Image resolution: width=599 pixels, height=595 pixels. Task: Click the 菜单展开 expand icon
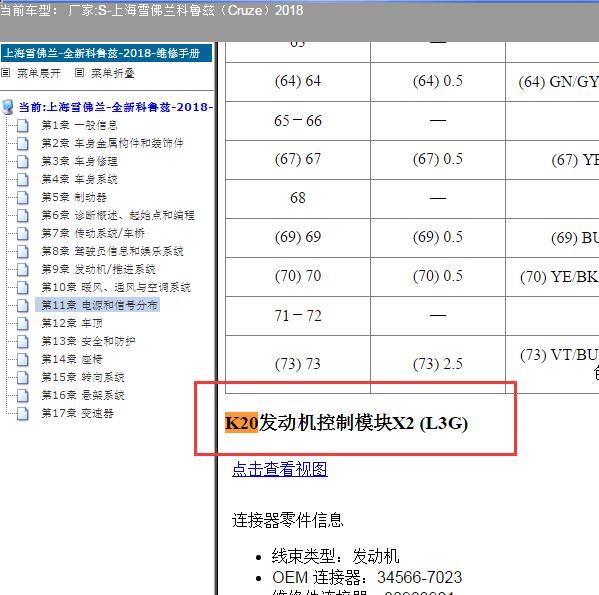[5, 73]
